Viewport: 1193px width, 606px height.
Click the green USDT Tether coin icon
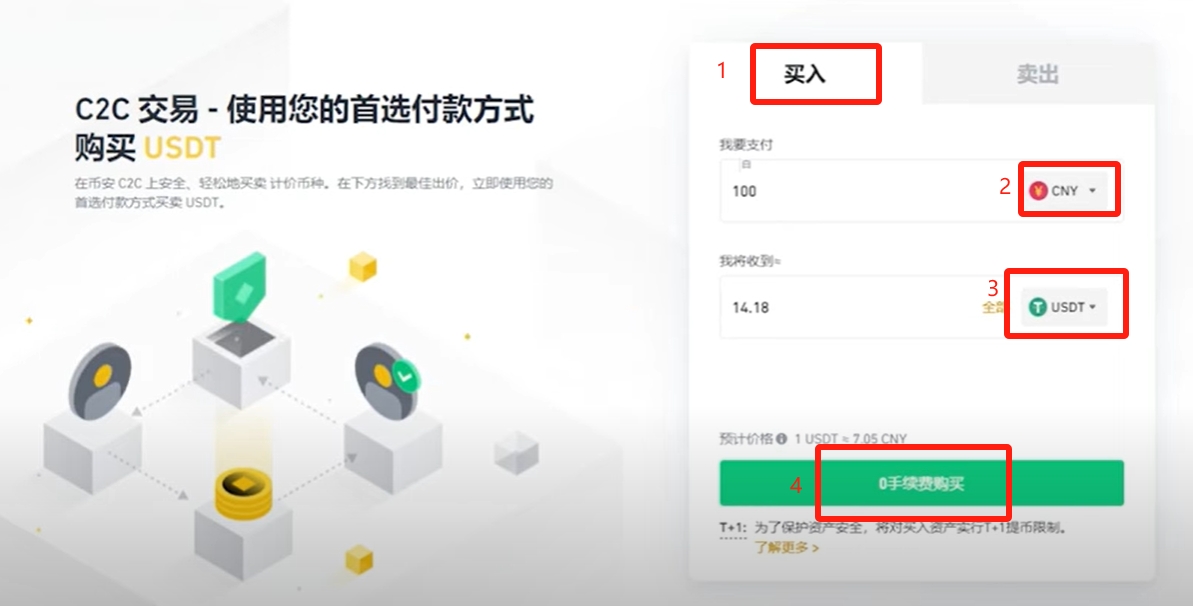[1038, 307]
